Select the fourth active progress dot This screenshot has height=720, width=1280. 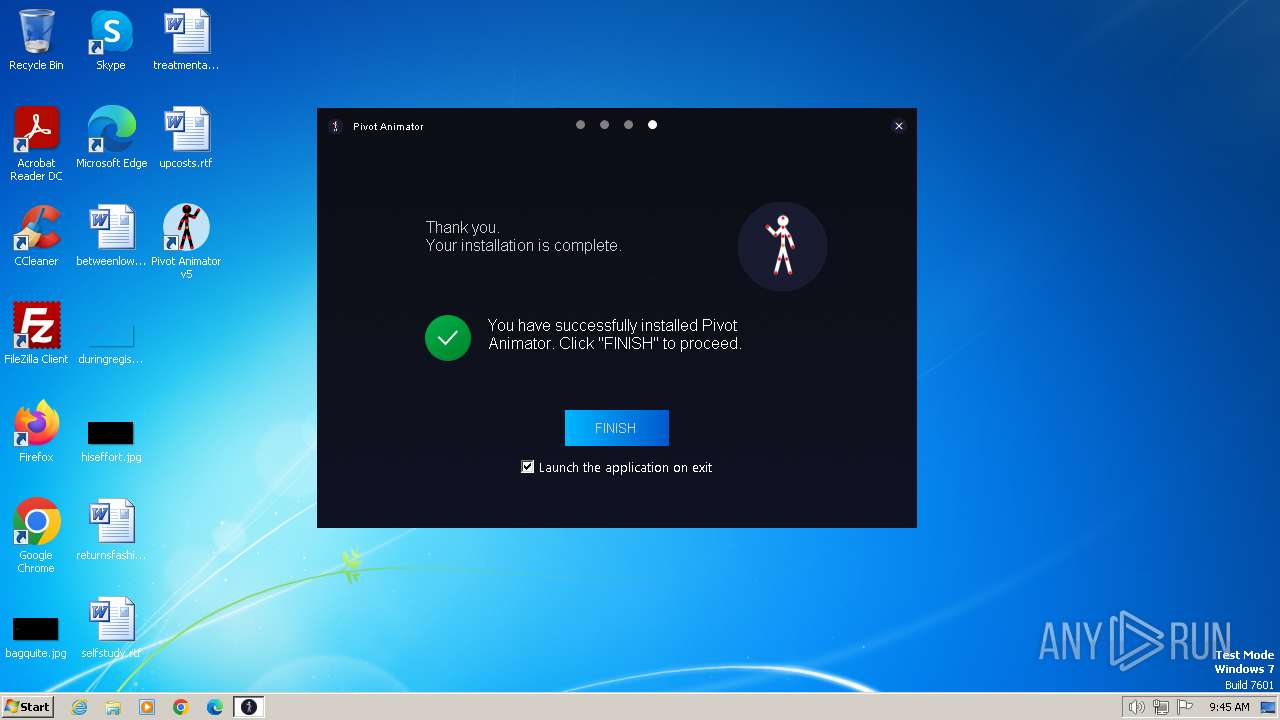point(652,125)
